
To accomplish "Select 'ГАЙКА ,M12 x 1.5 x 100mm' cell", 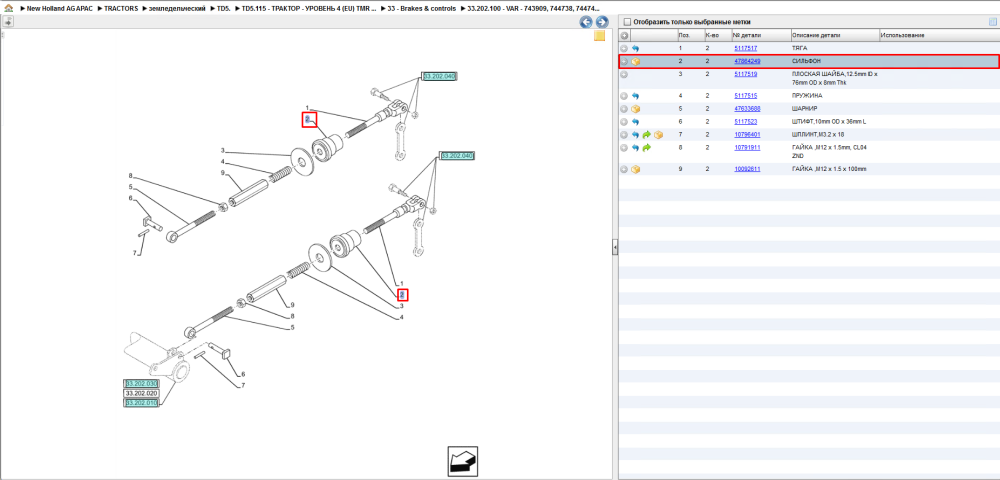I will click(830, 170).
